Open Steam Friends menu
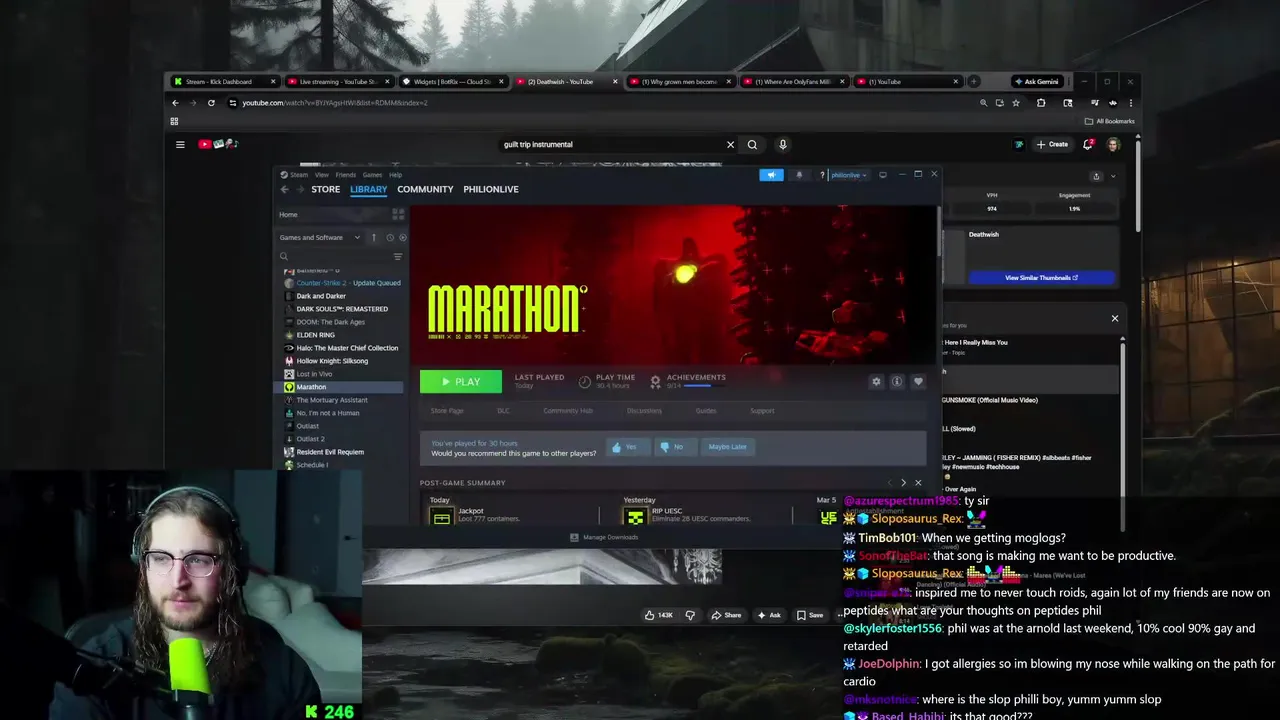This screenshot has width=1280, height=720. point(345,175)
